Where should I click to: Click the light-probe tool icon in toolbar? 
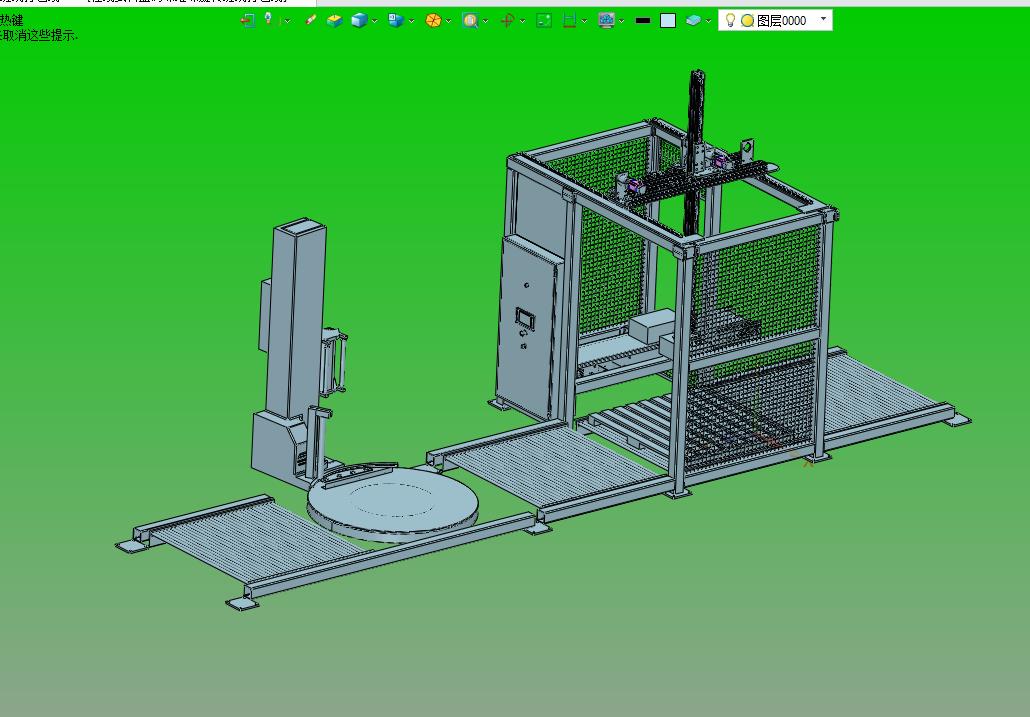pyautogui.click(x=268, y=20)
